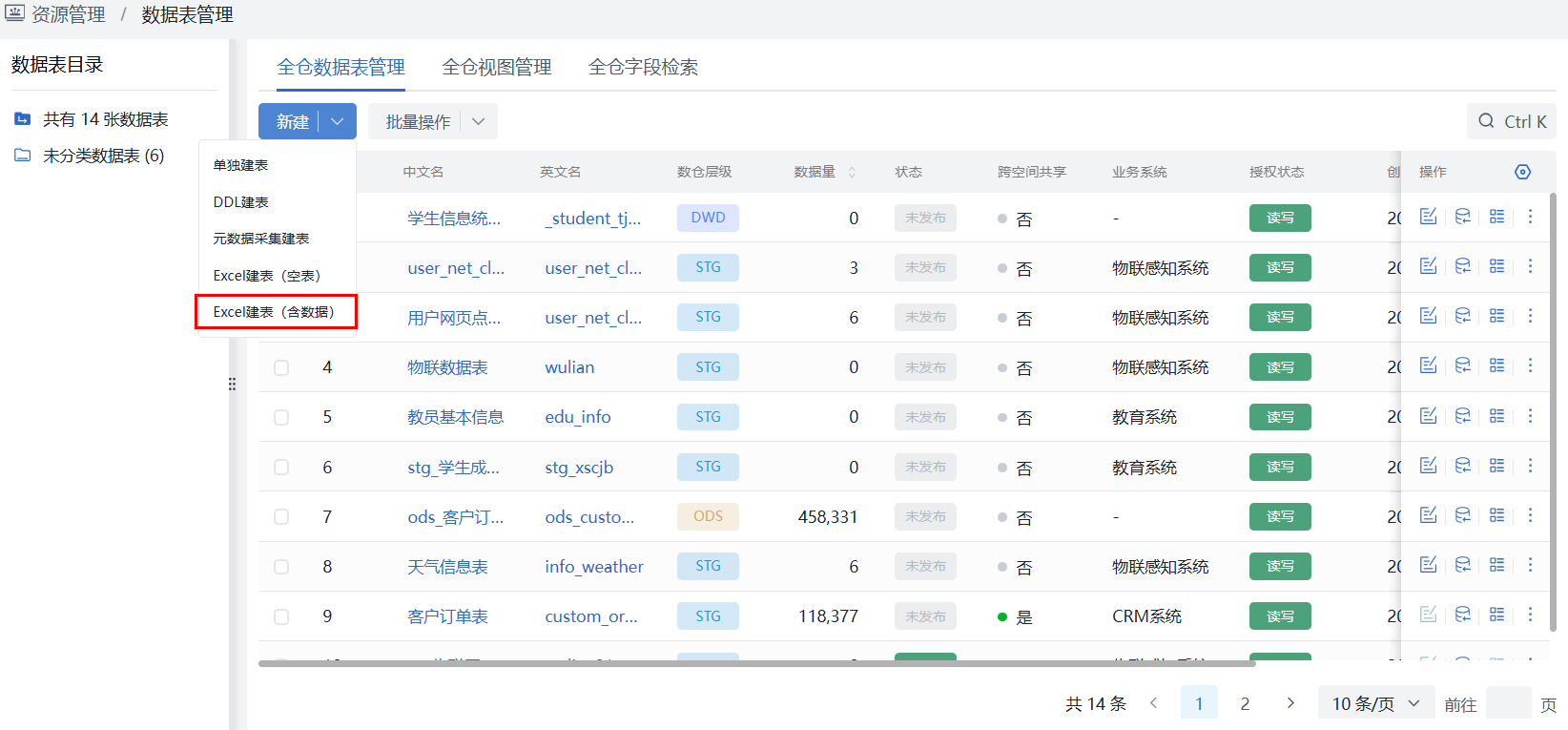Open edit icon in 用户网页点... row
This screenshot has width=1568, height=730.
(x=1428, y=316)
